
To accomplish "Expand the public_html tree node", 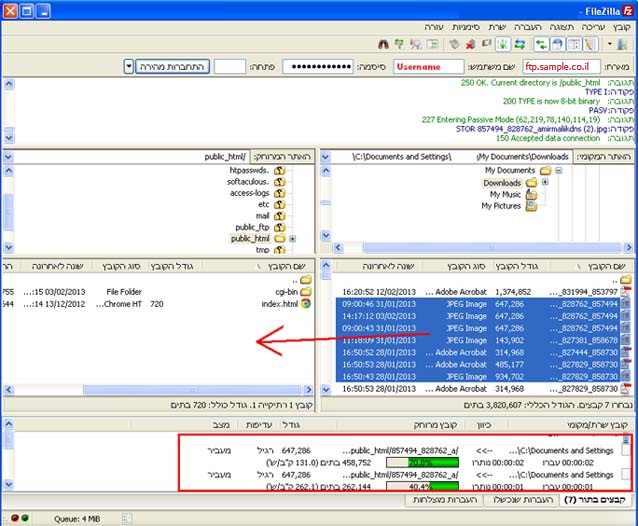I will point(292,239).
